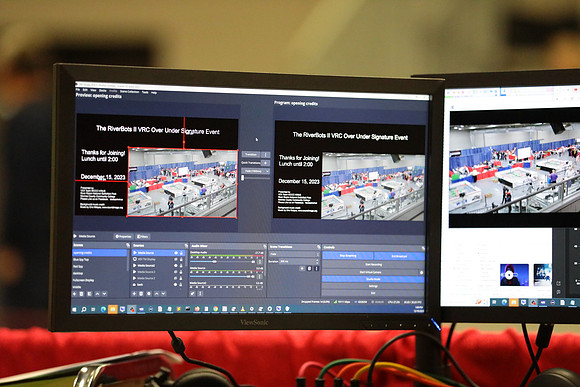This screenshot has height=387, width=580.
Task: Remove the selected source with trash icon
Action: [x=141, y=294]
